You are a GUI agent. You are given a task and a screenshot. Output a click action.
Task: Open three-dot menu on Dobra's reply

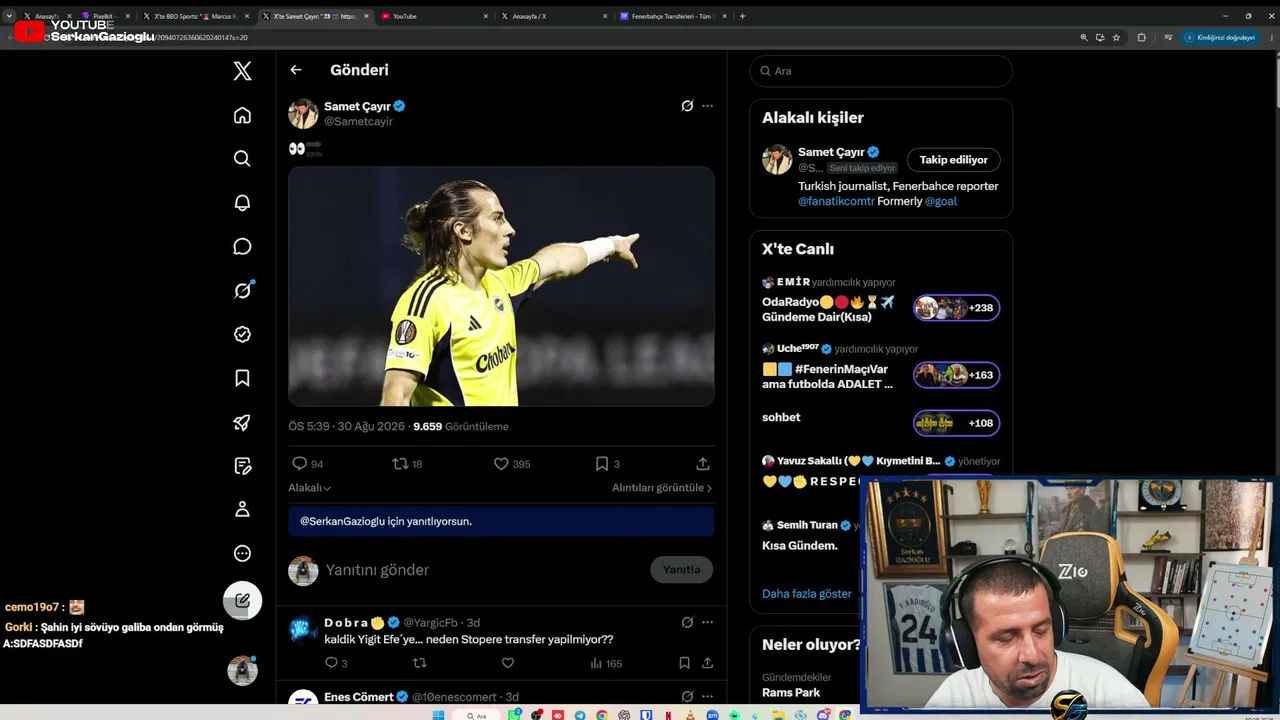[708, 622]
